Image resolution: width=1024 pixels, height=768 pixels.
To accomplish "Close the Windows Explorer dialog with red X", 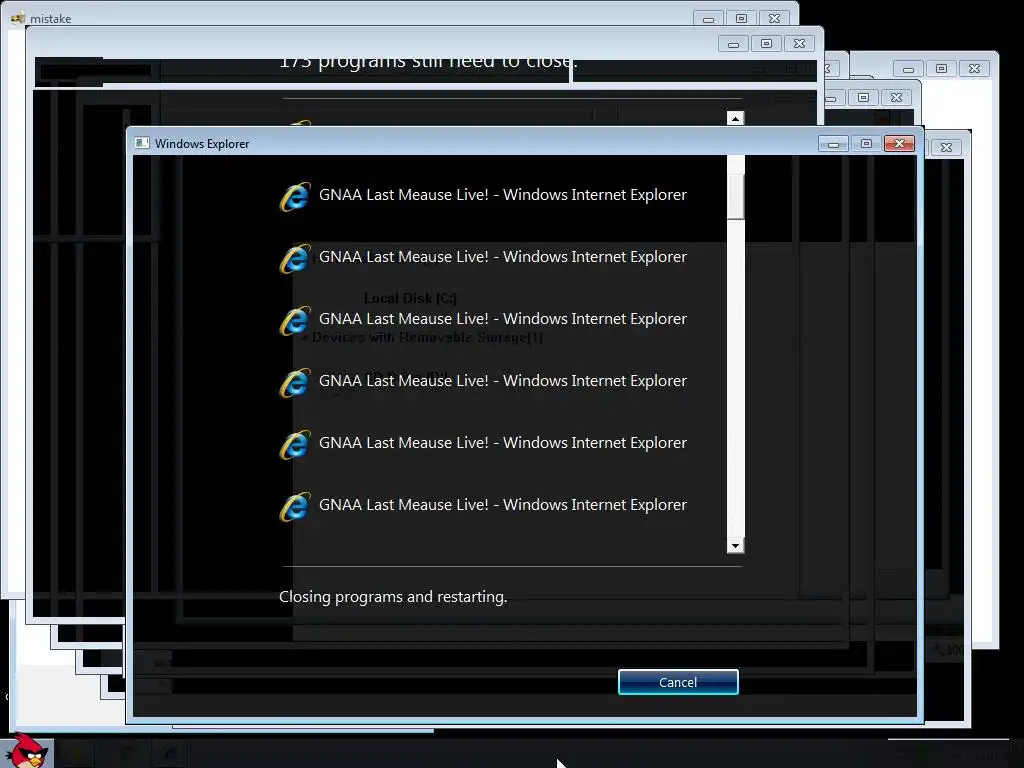I will (899, 144).
